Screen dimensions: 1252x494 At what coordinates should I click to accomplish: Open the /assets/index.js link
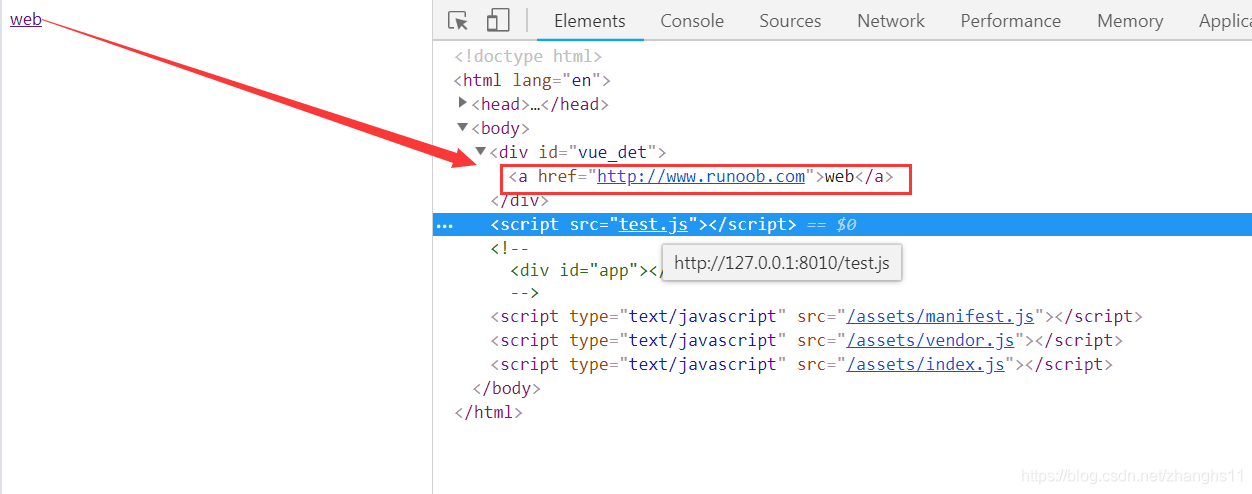(925, 365)
